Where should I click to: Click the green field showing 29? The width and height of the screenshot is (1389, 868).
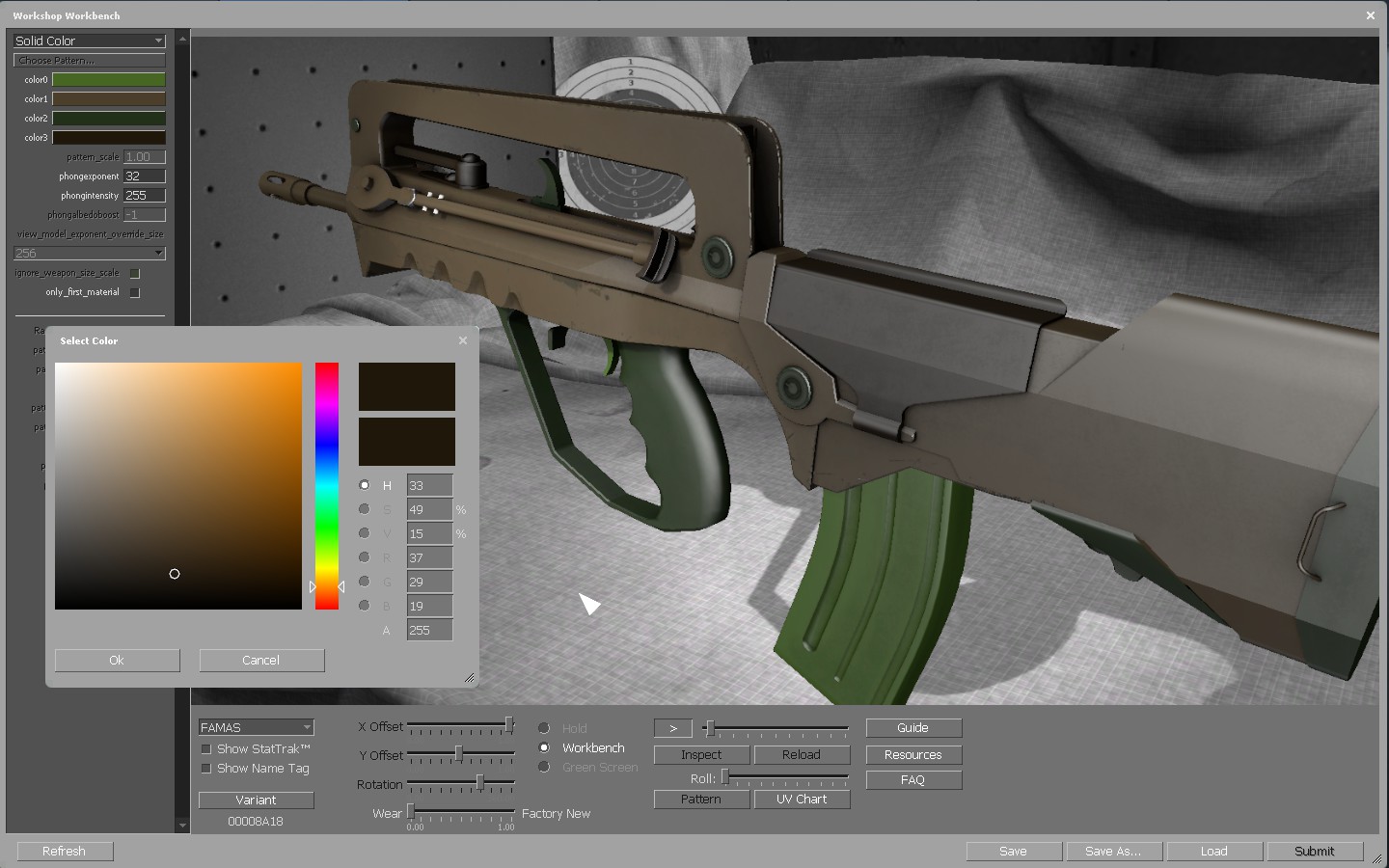click(429, 582)
